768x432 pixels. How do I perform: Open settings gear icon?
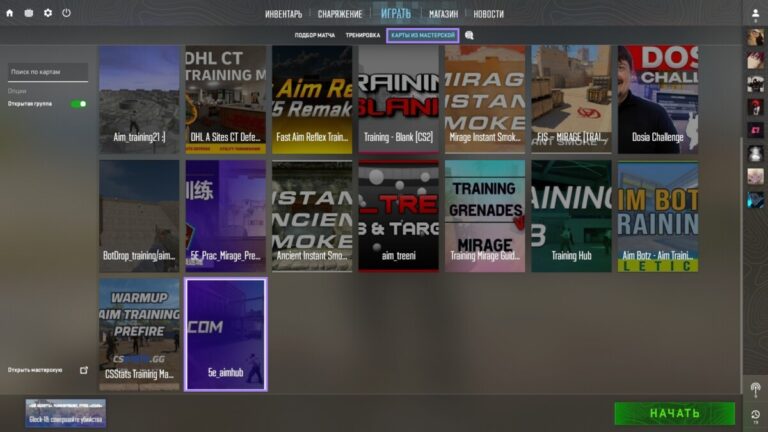48,13
